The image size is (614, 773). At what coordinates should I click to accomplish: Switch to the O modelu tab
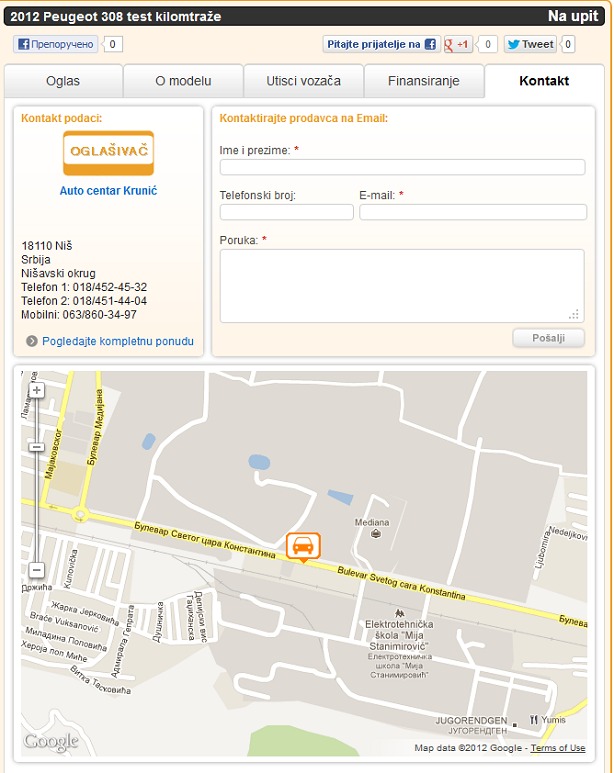click(x=183, y=81)
